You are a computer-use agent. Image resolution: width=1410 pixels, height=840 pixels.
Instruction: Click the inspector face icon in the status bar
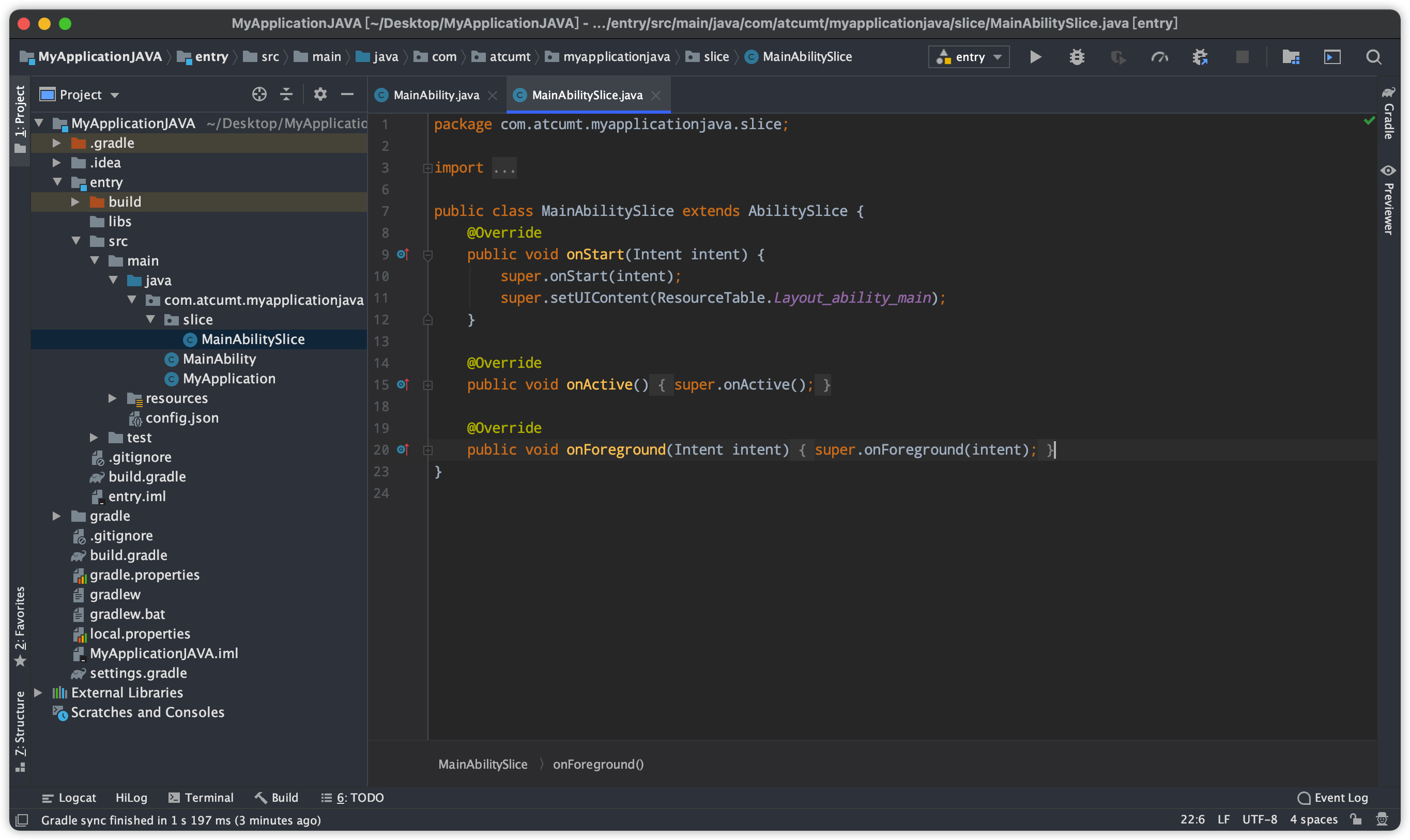point(1382,819)
